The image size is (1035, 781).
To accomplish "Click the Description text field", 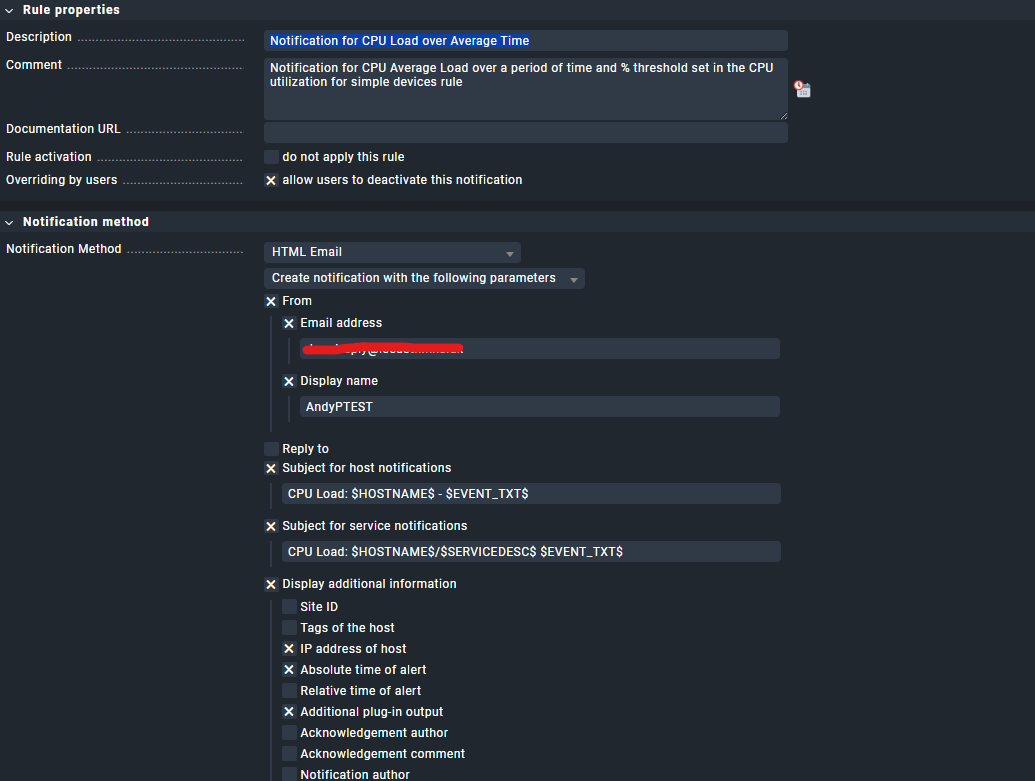I will click(x=525, y=41).
